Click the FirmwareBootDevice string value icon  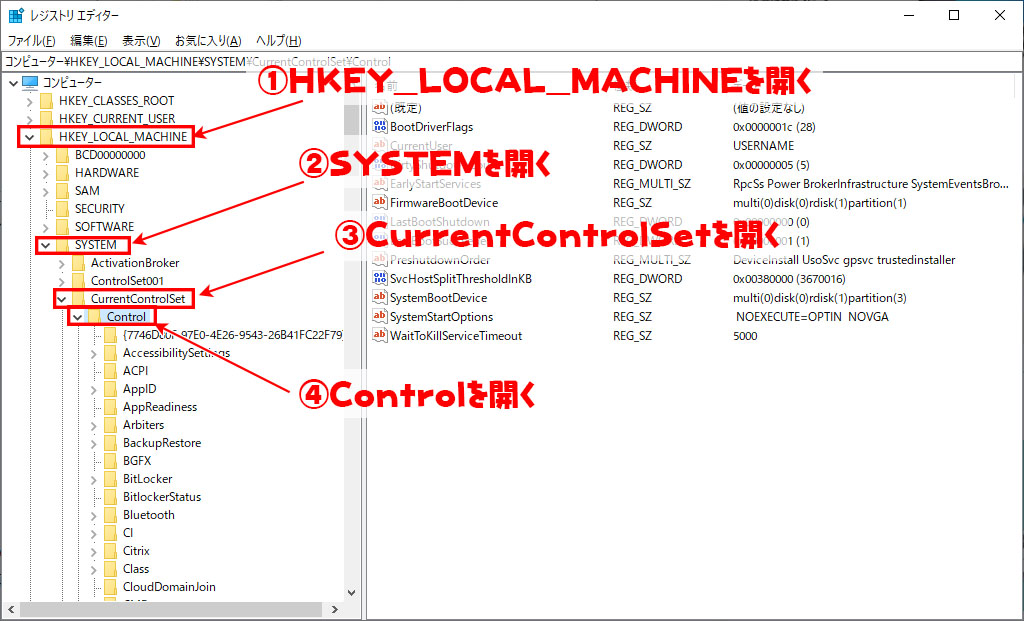[379, 202]
